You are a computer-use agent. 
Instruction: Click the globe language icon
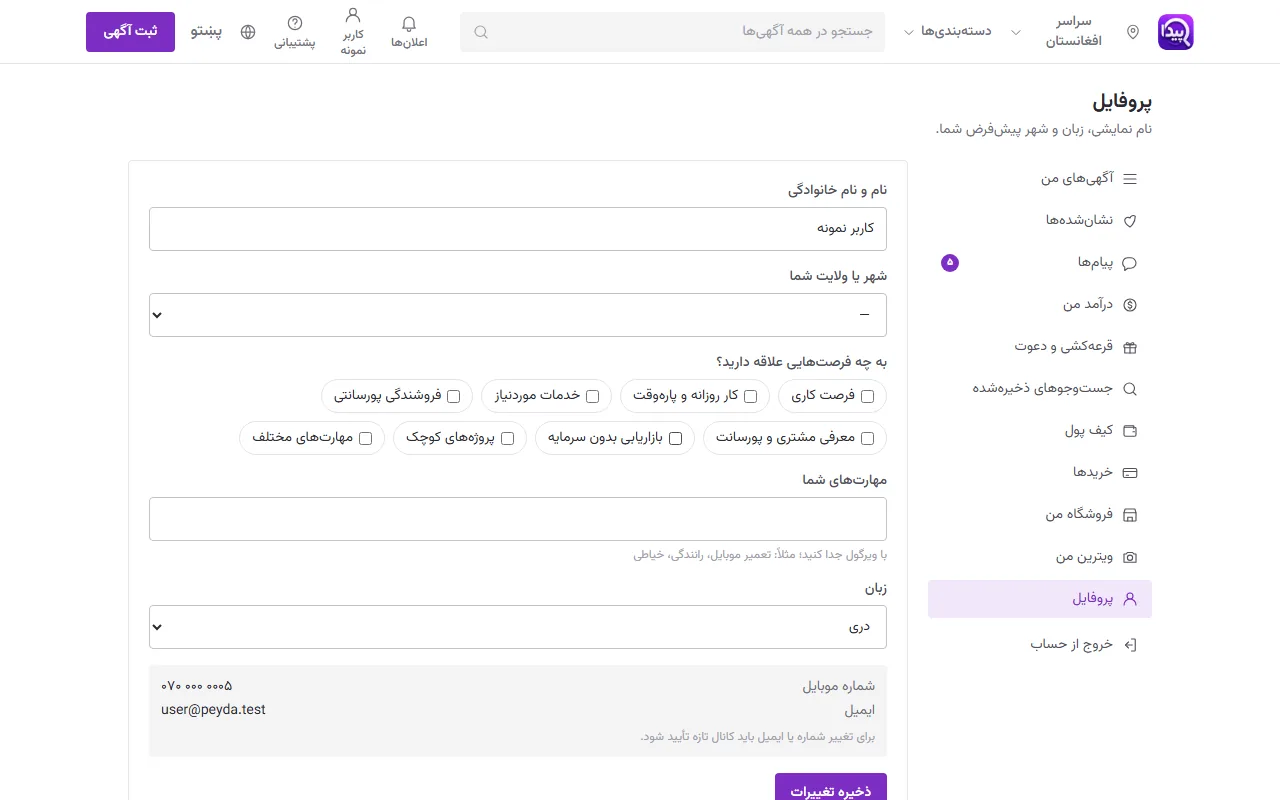248,32
